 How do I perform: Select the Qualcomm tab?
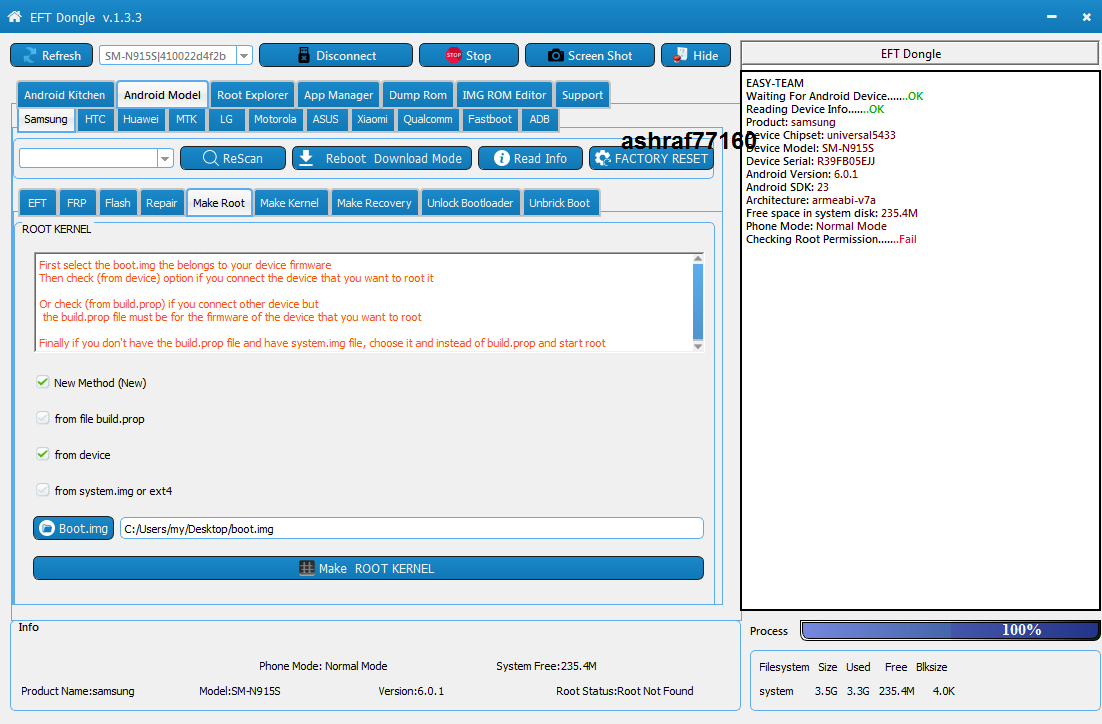[x=427, y=119]
